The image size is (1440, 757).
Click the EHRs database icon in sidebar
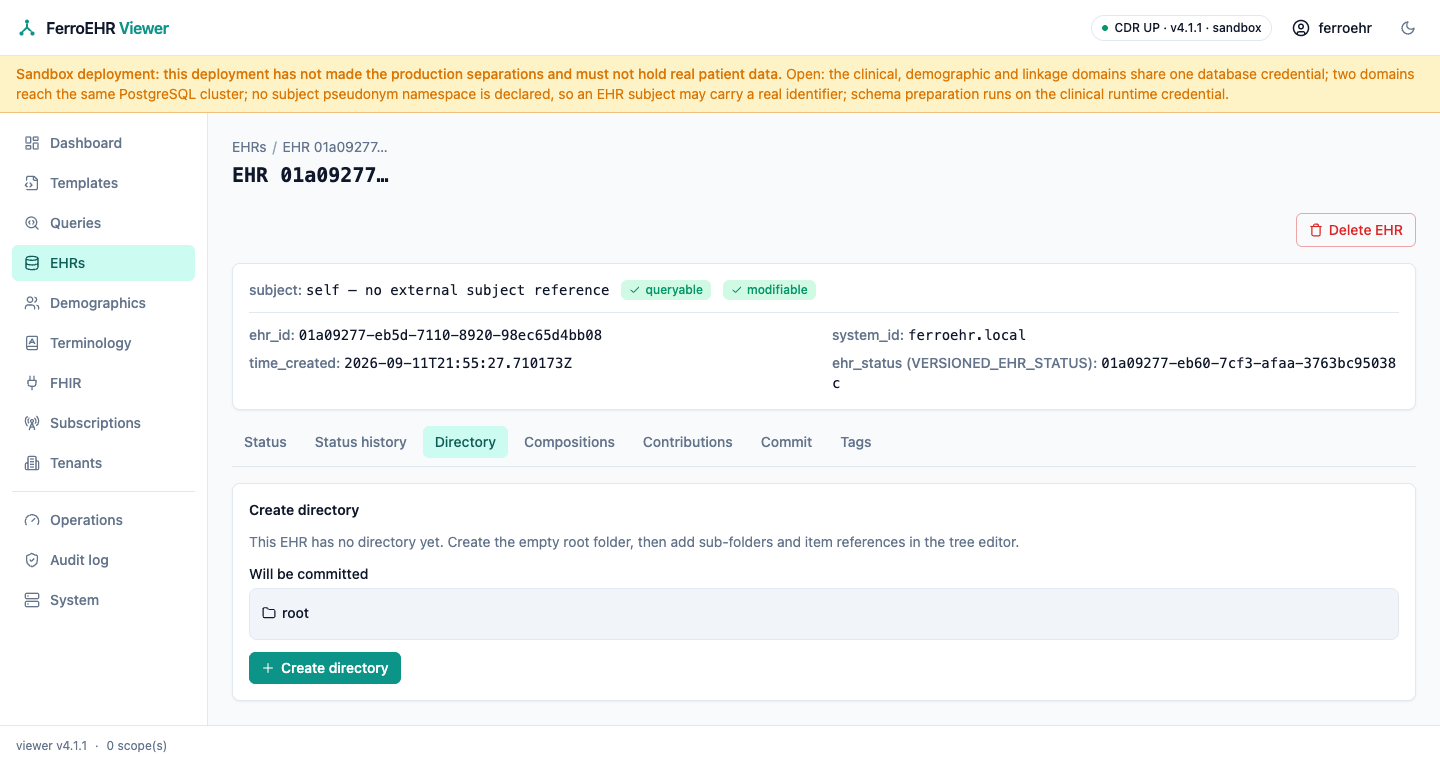(x=32, y=263)
